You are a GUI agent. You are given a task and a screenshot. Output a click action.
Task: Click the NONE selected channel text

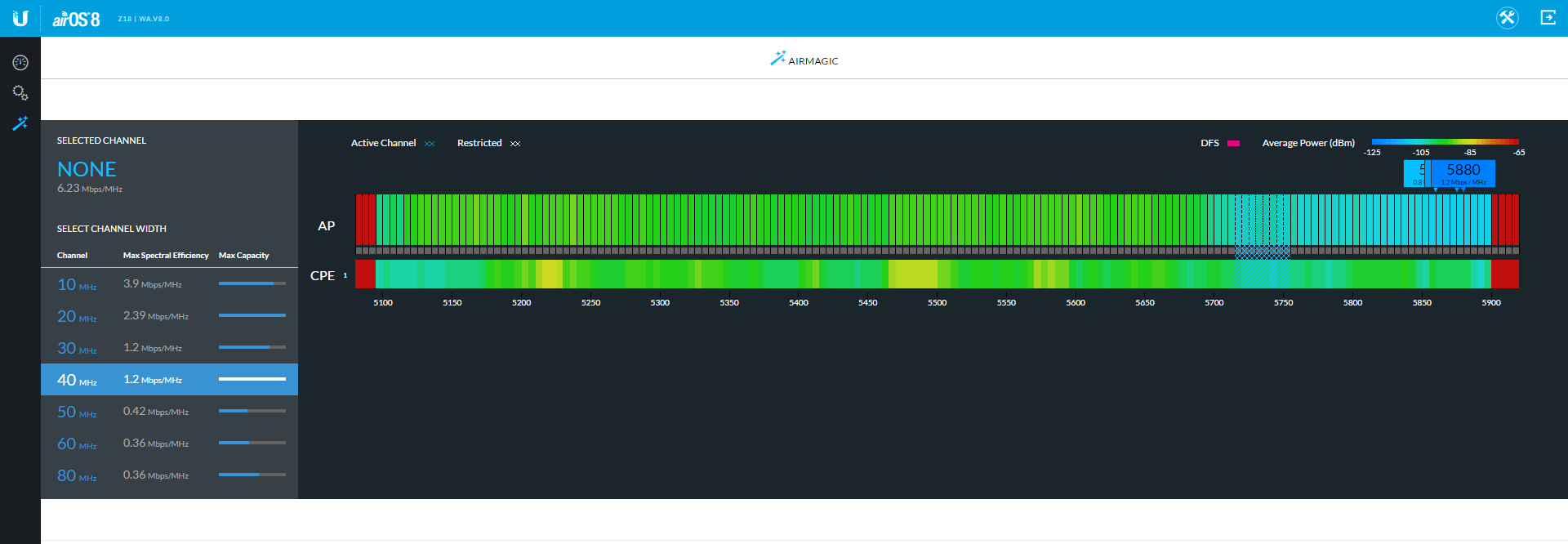tap(87, 169)
